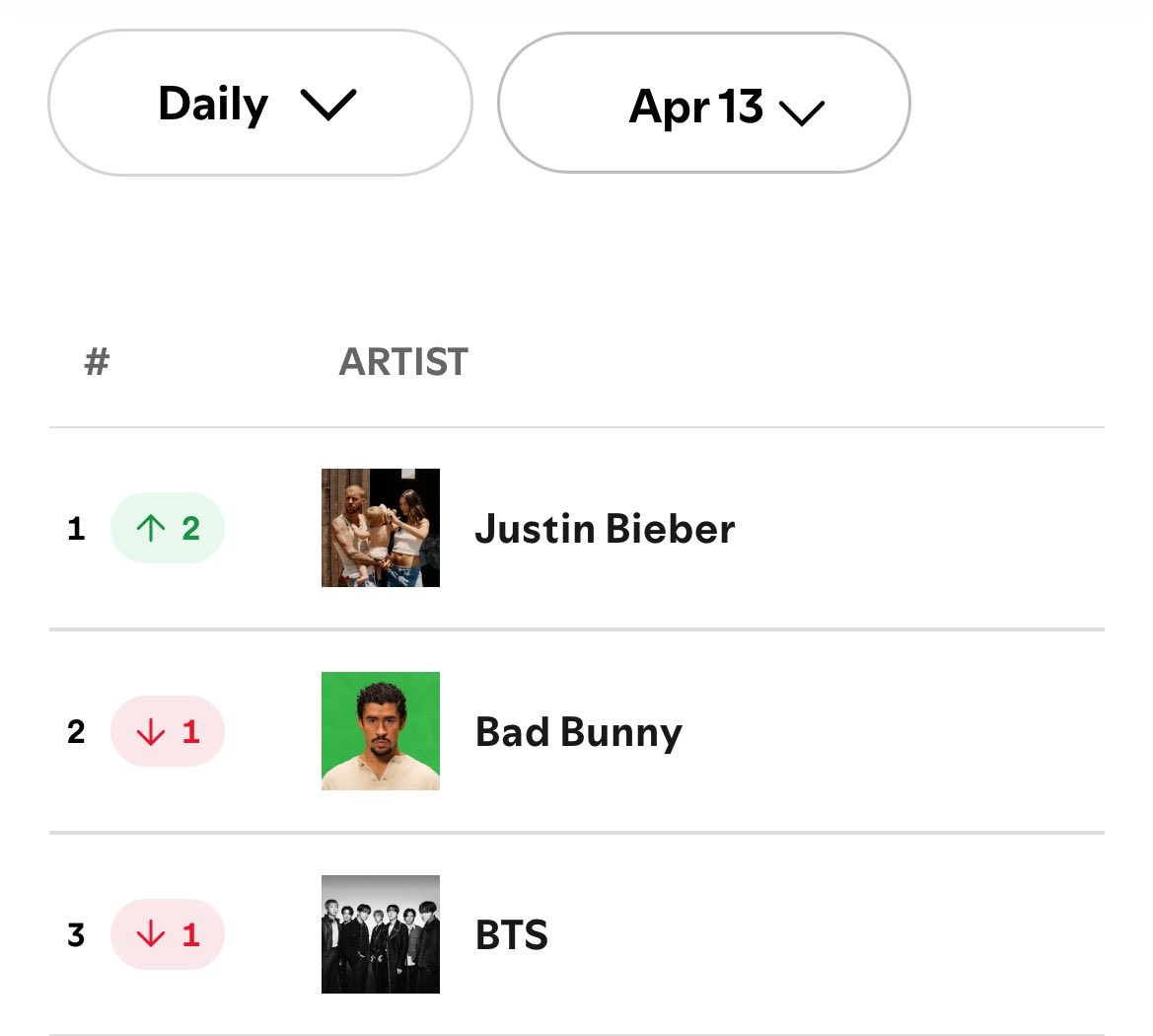Click rank number 1 in the chart
1153x1036 pixels.
(76, 529)
